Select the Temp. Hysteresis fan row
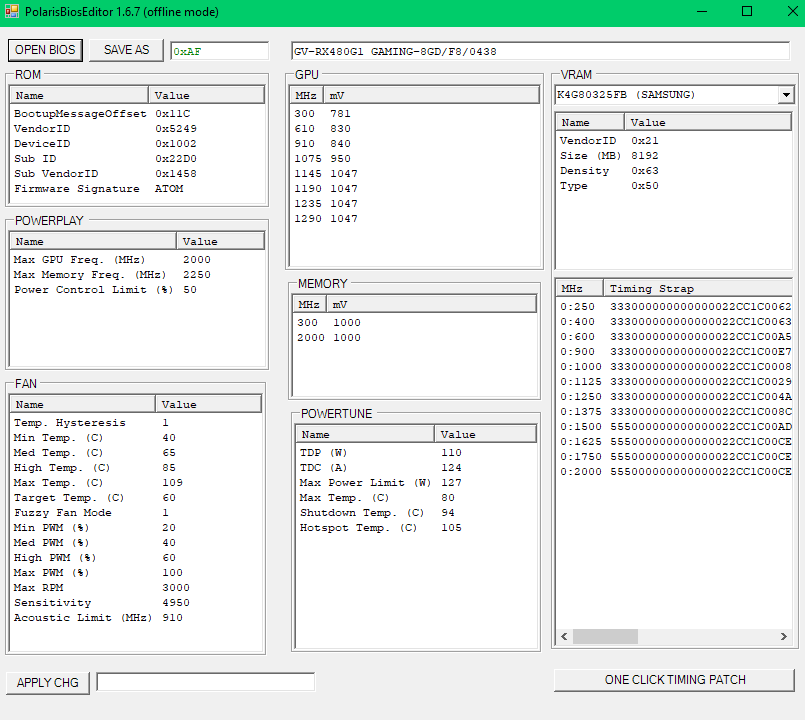 (136, 423)
